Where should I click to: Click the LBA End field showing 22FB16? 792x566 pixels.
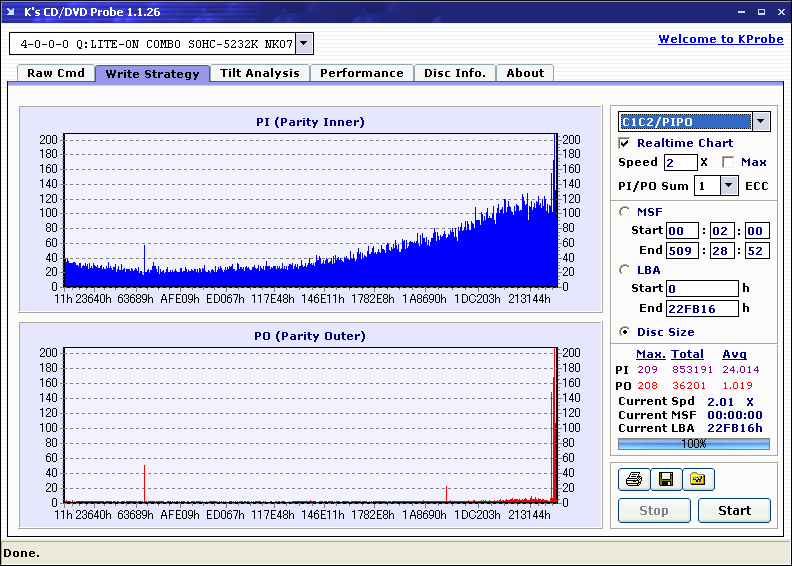pyautogui.click(x=702, y=308)
